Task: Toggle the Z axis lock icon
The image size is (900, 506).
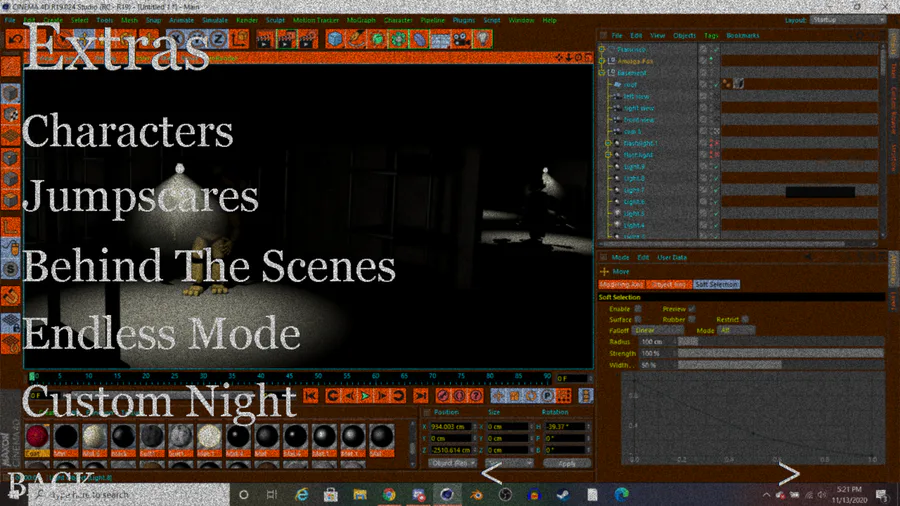Action: pyautogui.click(x=218, y=39)
